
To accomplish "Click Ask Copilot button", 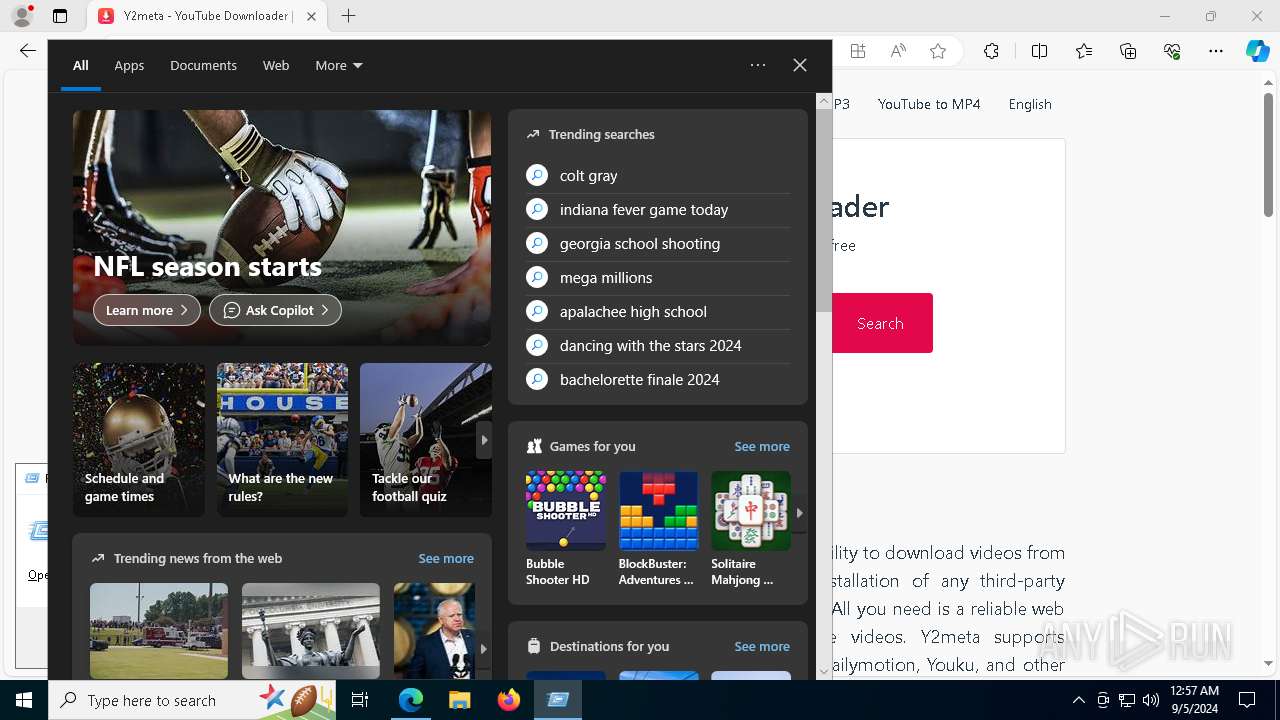I will click(x=275, y=310).
